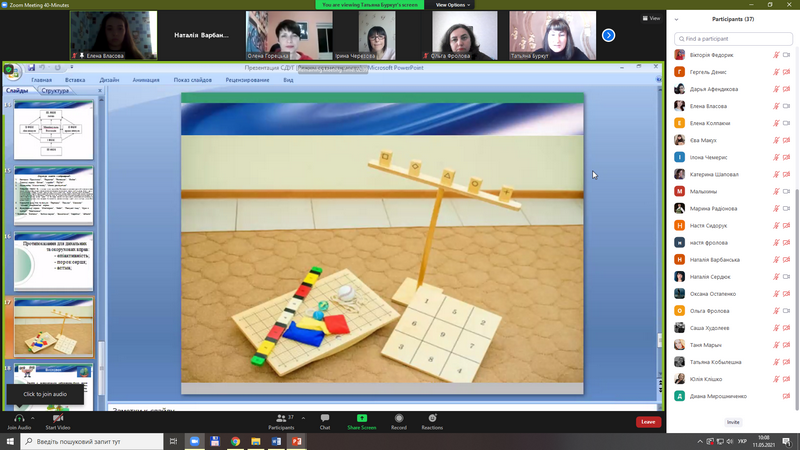
Task: Open the Вид ribbon tab
Action: (288, 80)
